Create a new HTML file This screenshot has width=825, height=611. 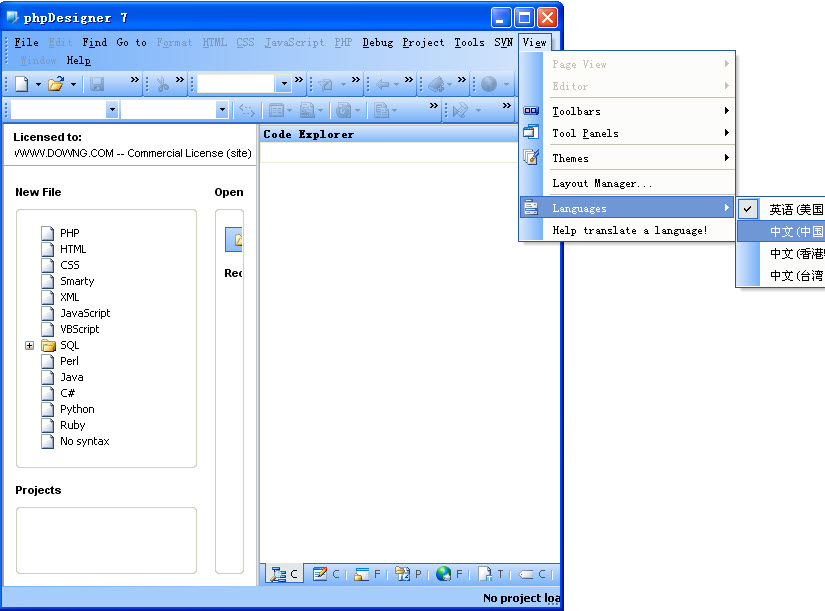(73, 249)
